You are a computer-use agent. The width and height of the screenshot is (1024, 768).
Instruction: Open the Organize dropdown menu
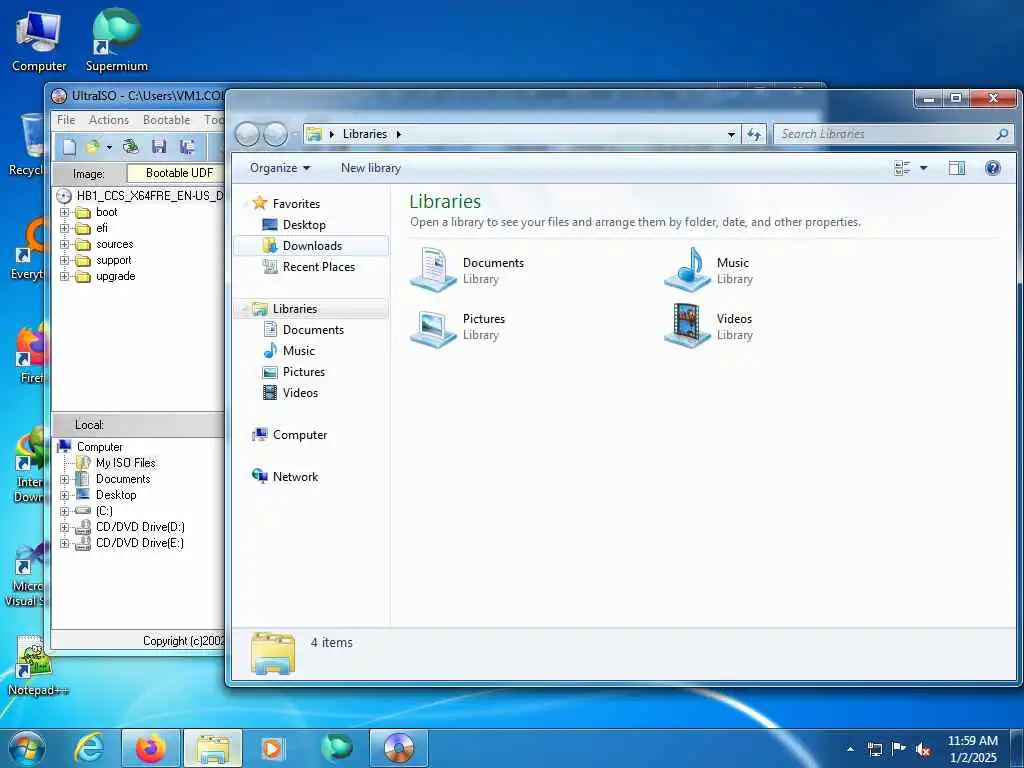[x=280, y=168]
